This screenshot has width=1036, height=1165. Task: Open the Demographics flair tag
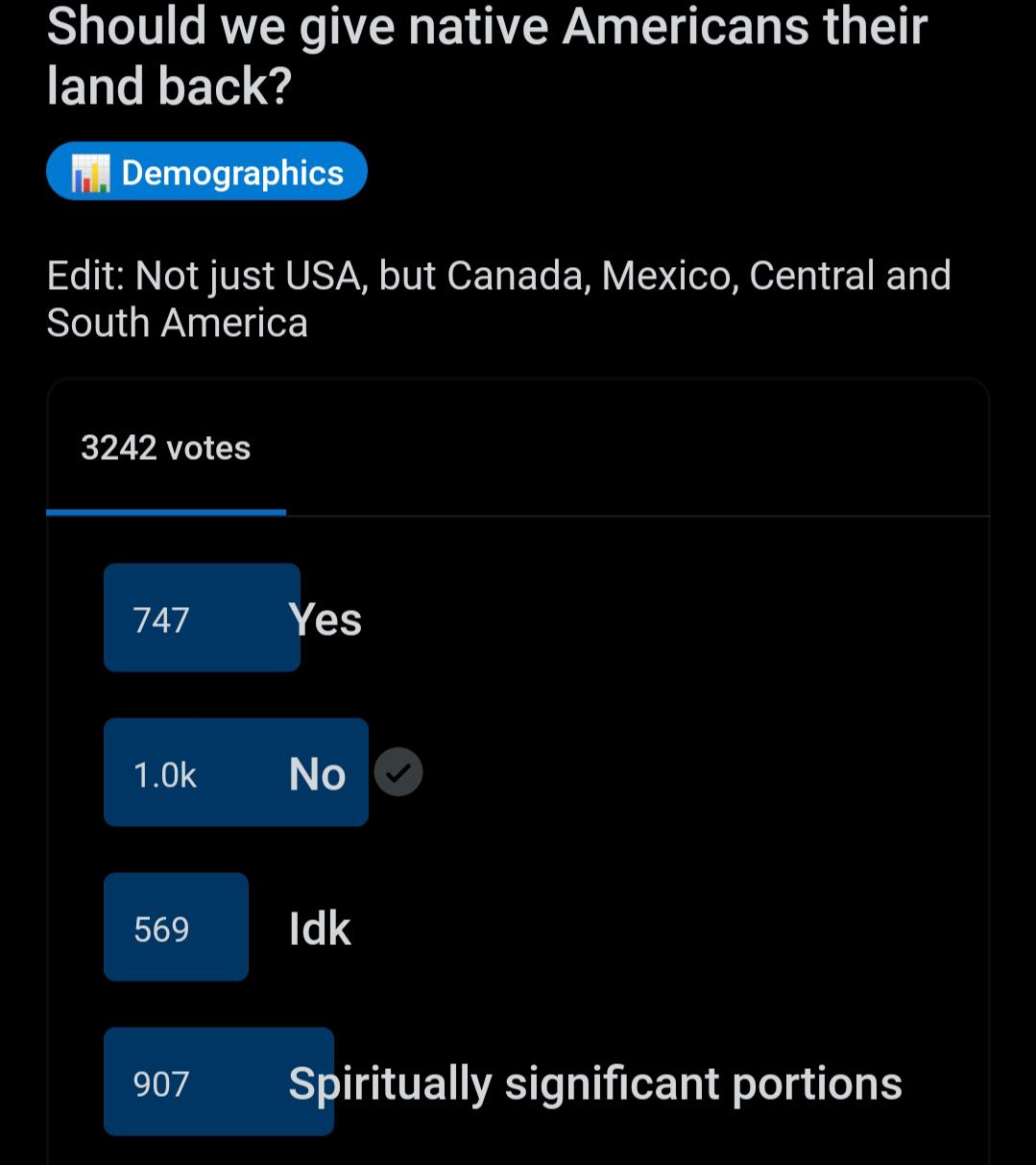pos(206,171)
